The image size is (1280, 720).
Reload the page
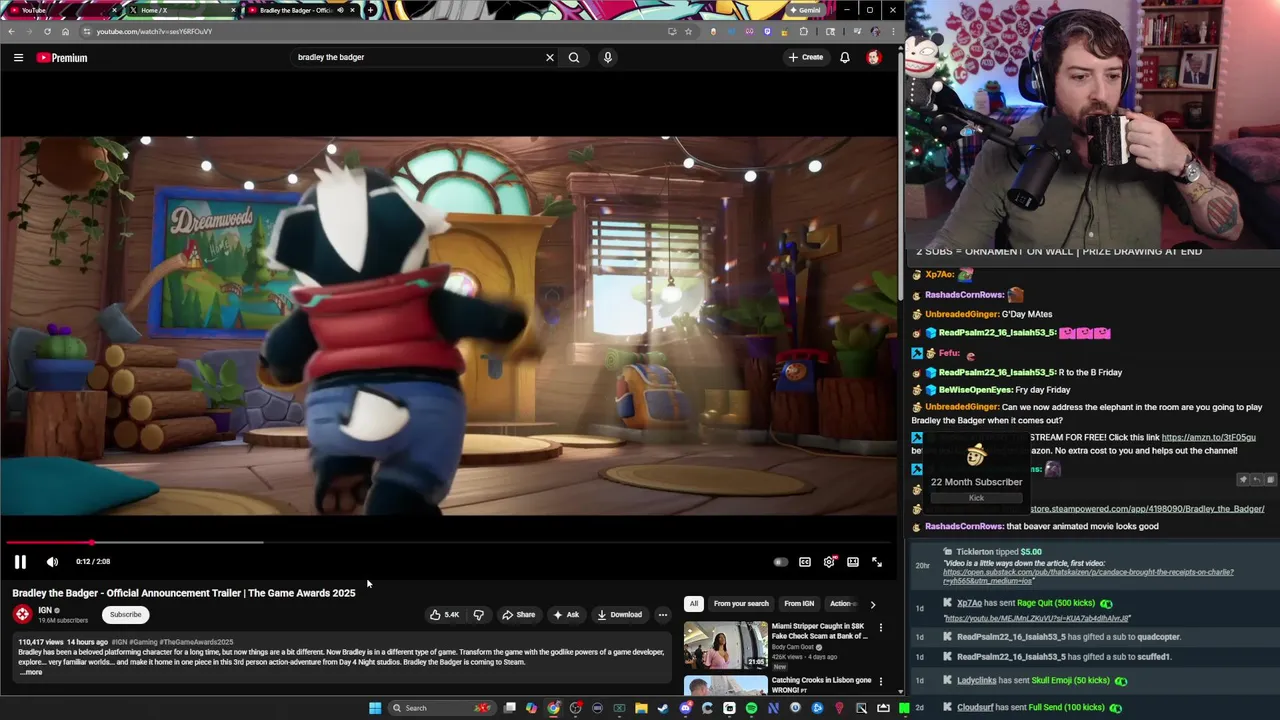click(47, 31)
